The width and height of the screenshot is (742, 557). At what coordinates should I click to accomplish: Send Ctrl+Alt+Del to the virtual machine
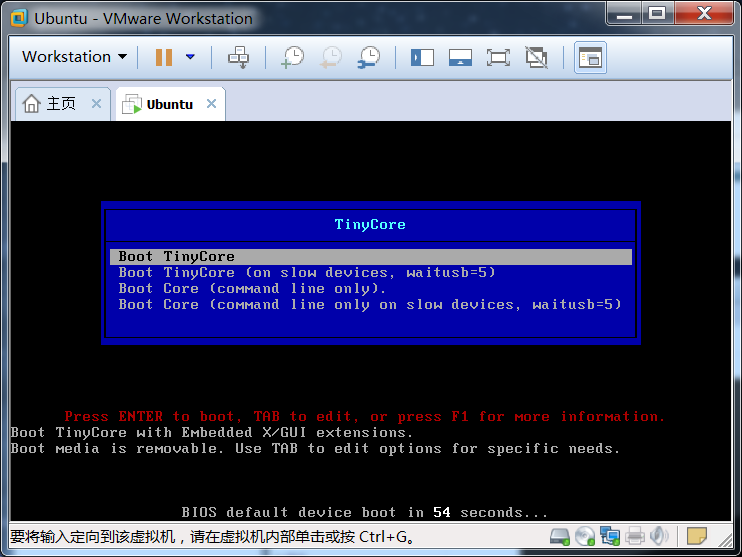coord(238,57)
